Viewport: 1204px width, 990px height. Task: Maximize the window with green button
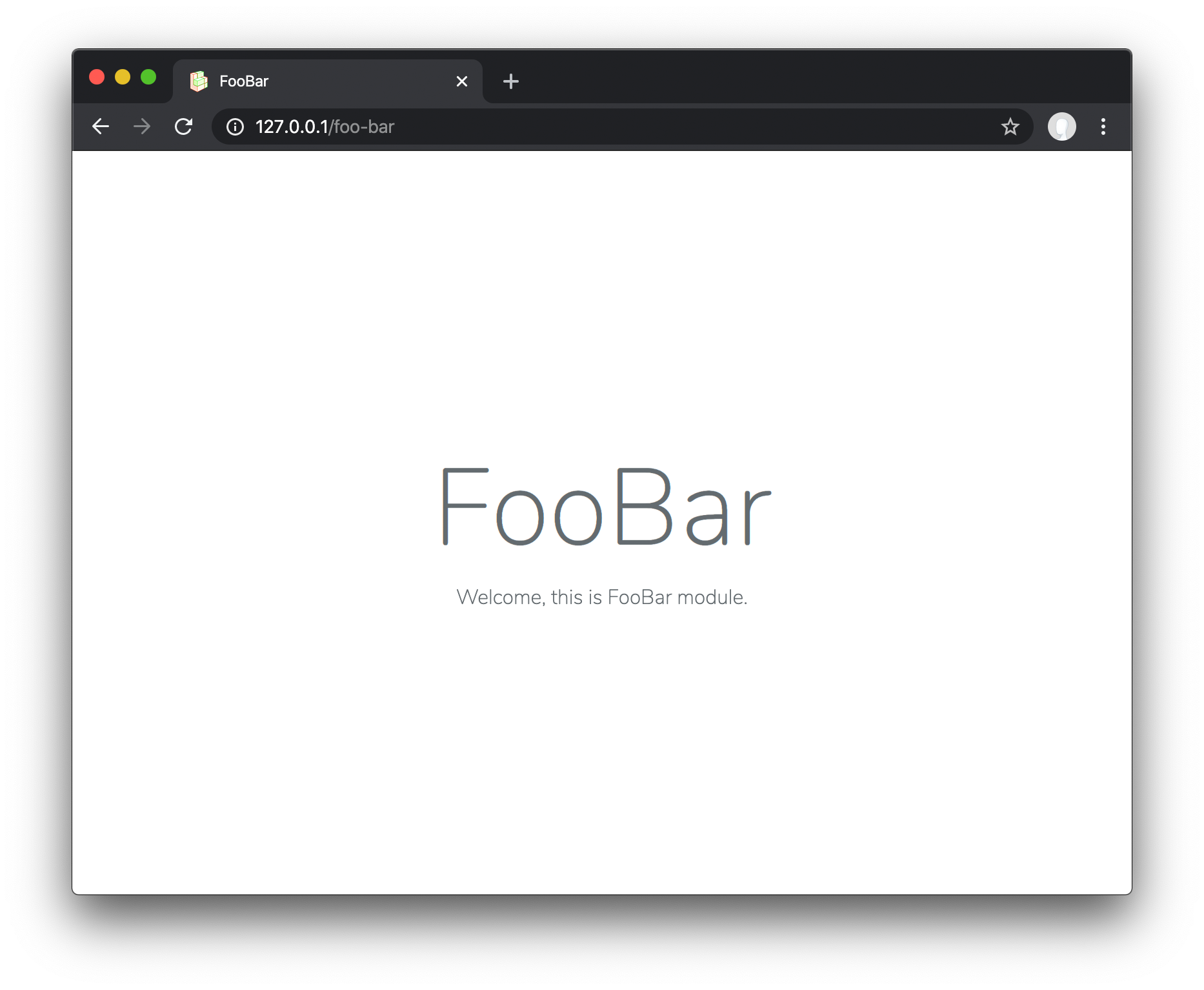pos(148,77)
